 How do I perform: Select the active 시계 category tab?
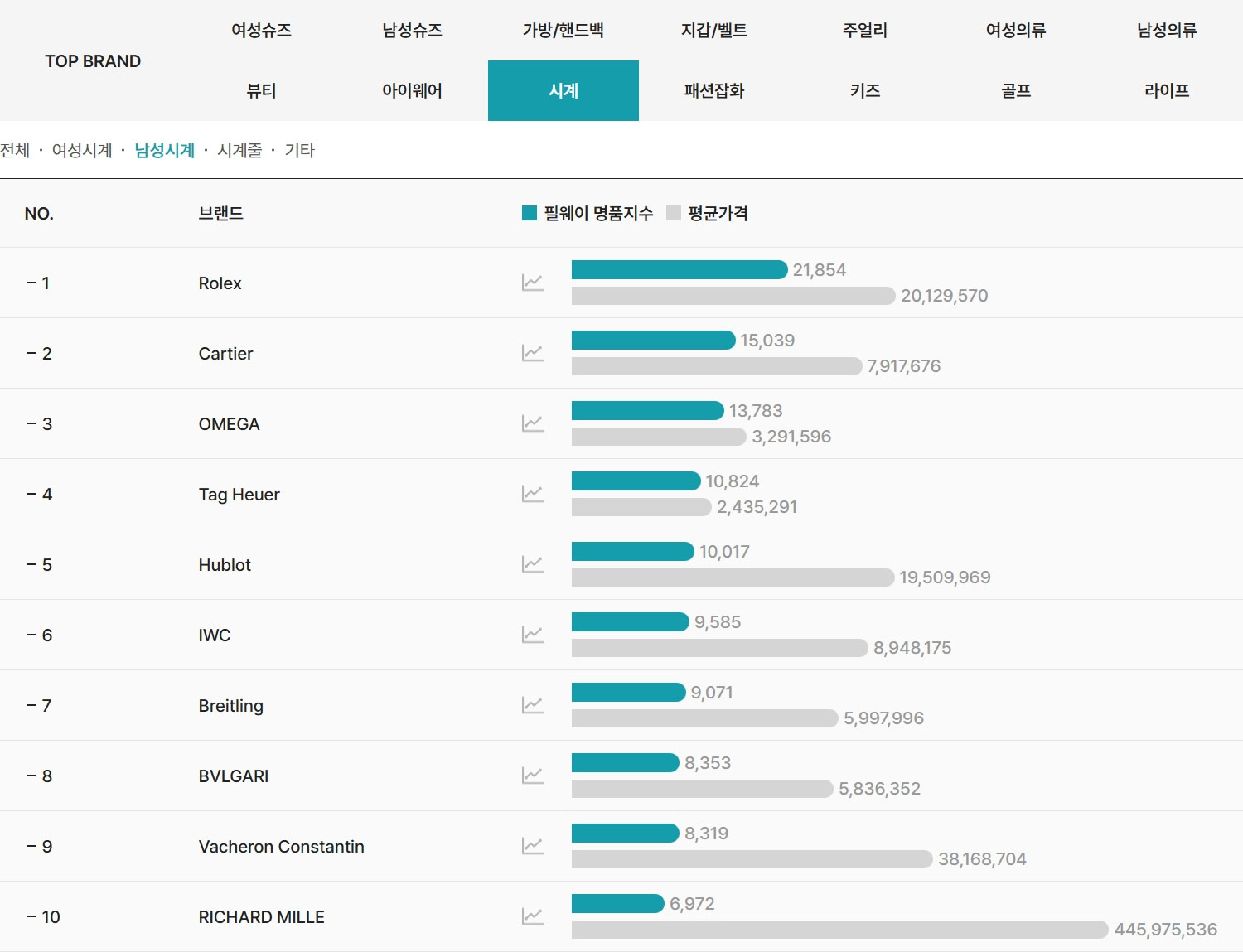[563, 91]
